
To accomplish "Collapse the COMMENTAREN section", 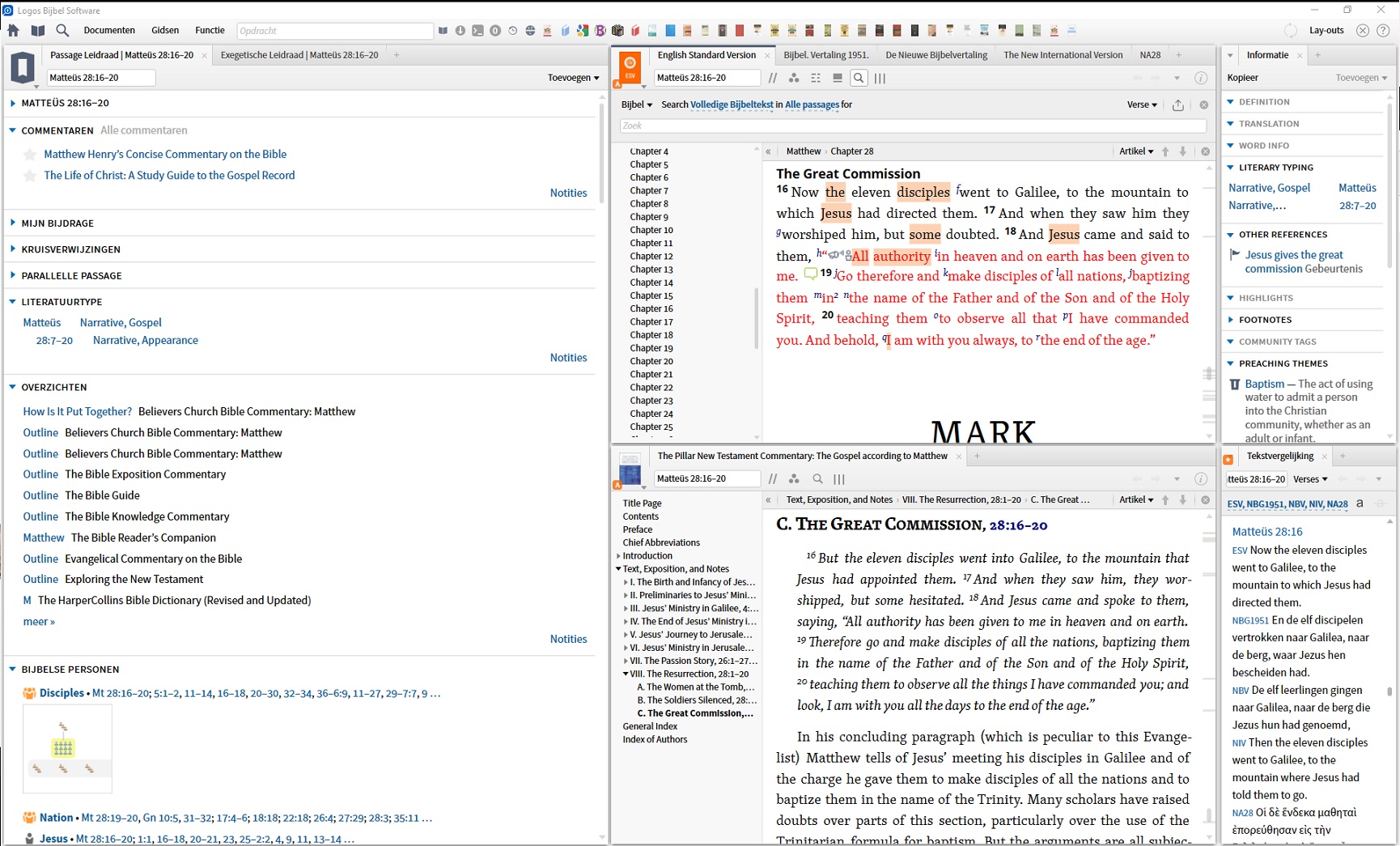I will pos(13,130).
